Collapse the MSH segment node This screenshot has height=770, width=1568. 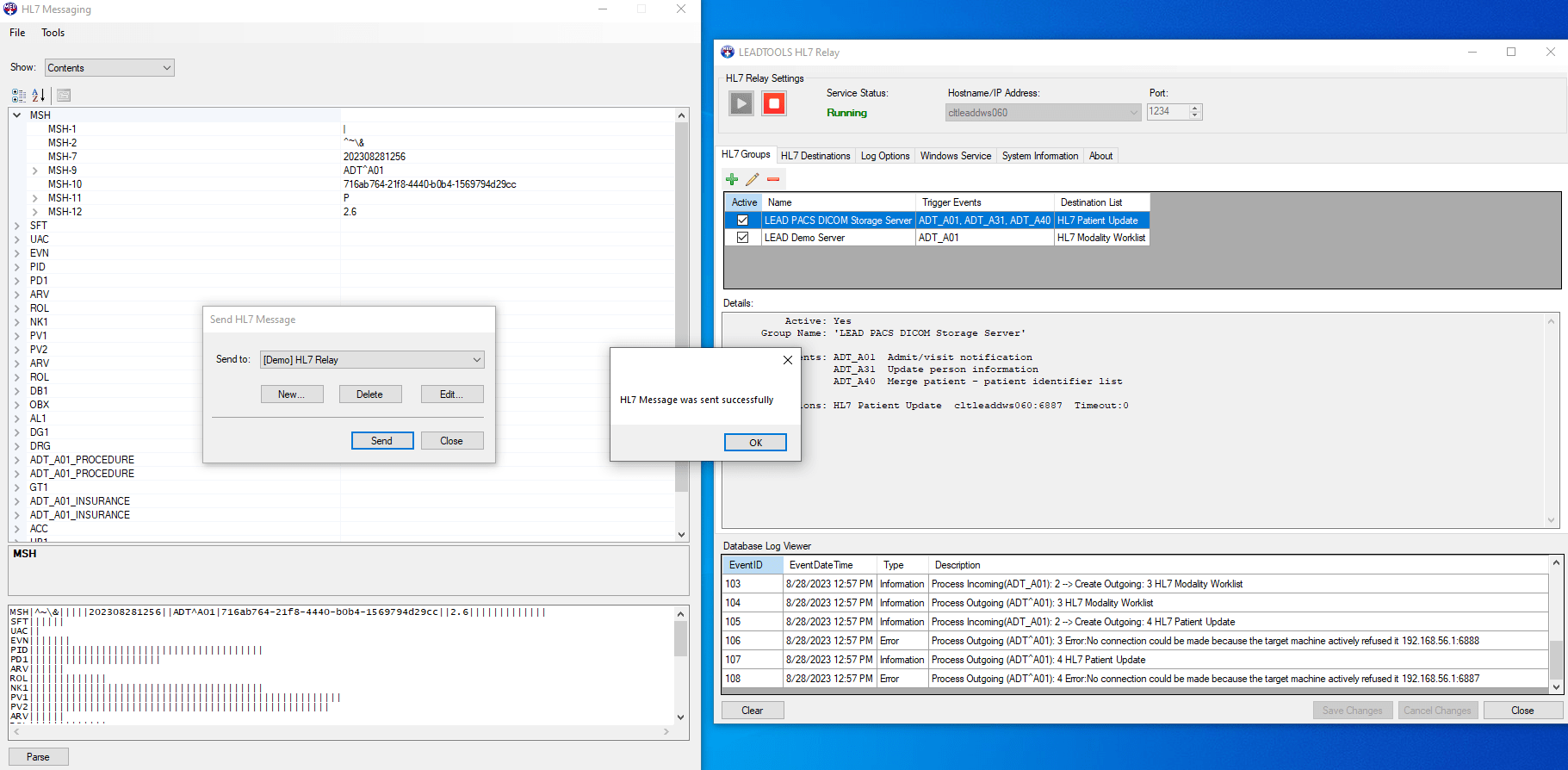[x=17, y=115]
